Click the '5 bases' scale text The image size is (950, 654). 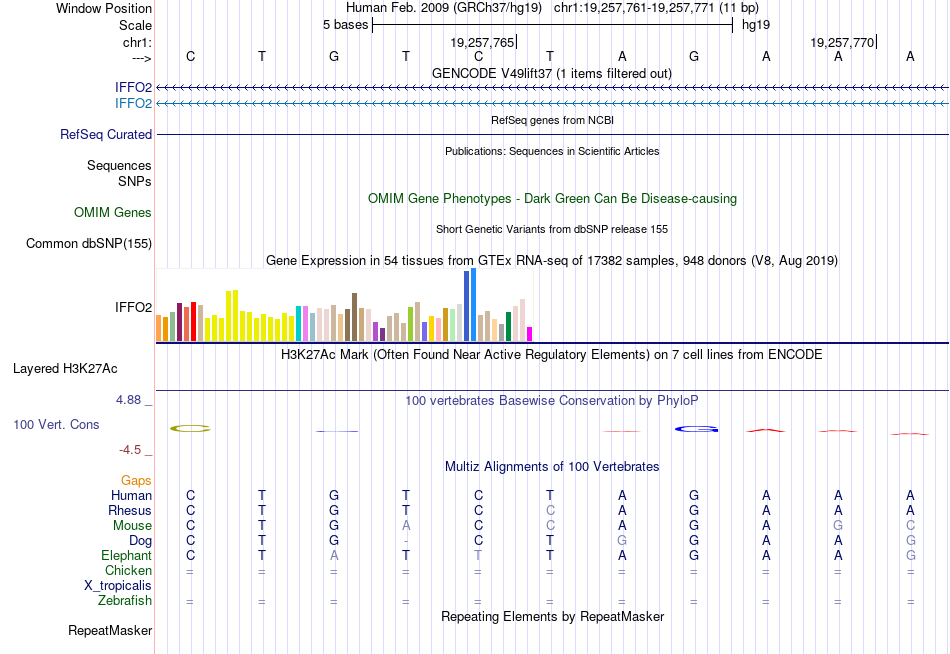pyautogui.click(x=345, y=25)
